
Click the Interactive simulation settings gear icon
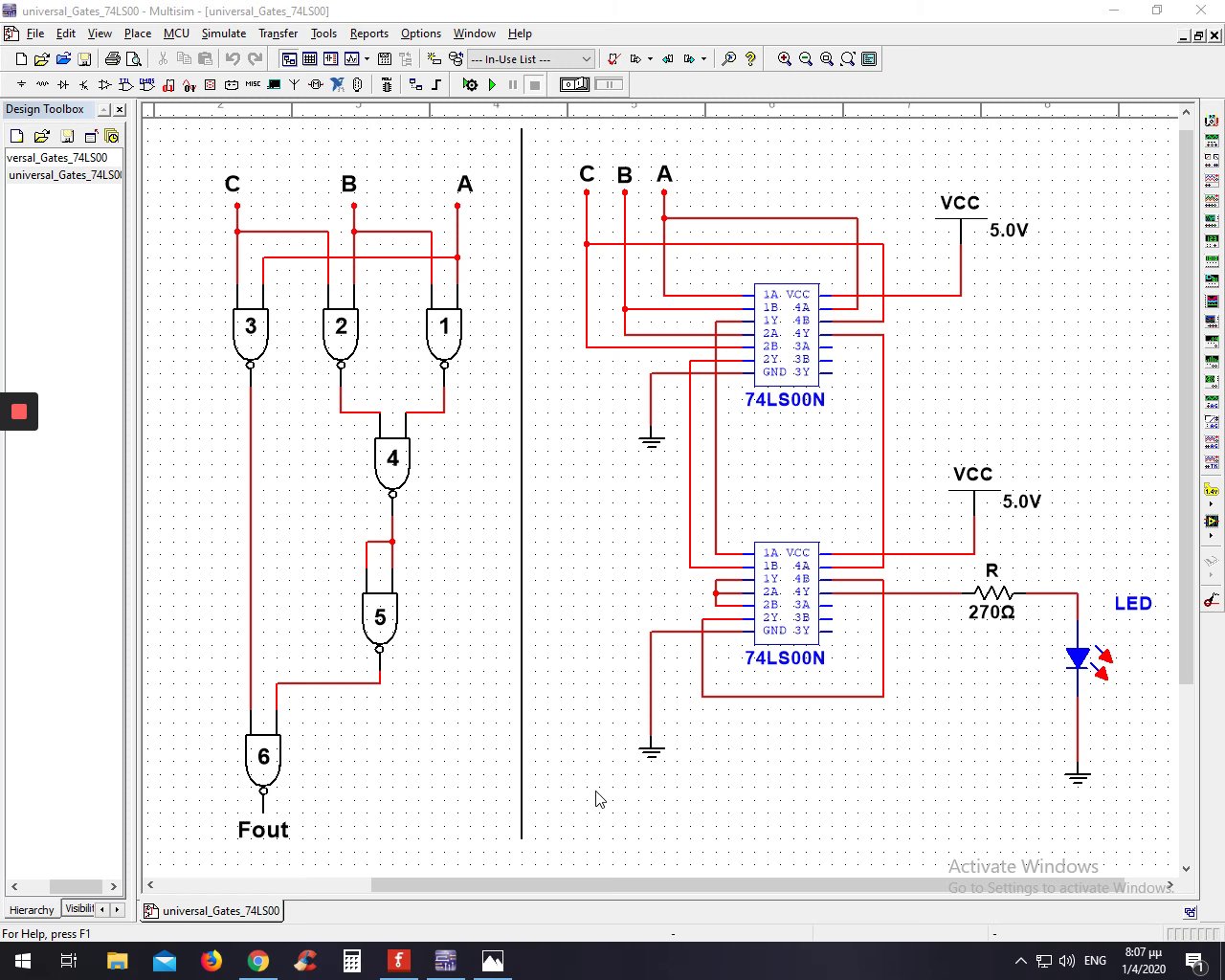[470, 85]
